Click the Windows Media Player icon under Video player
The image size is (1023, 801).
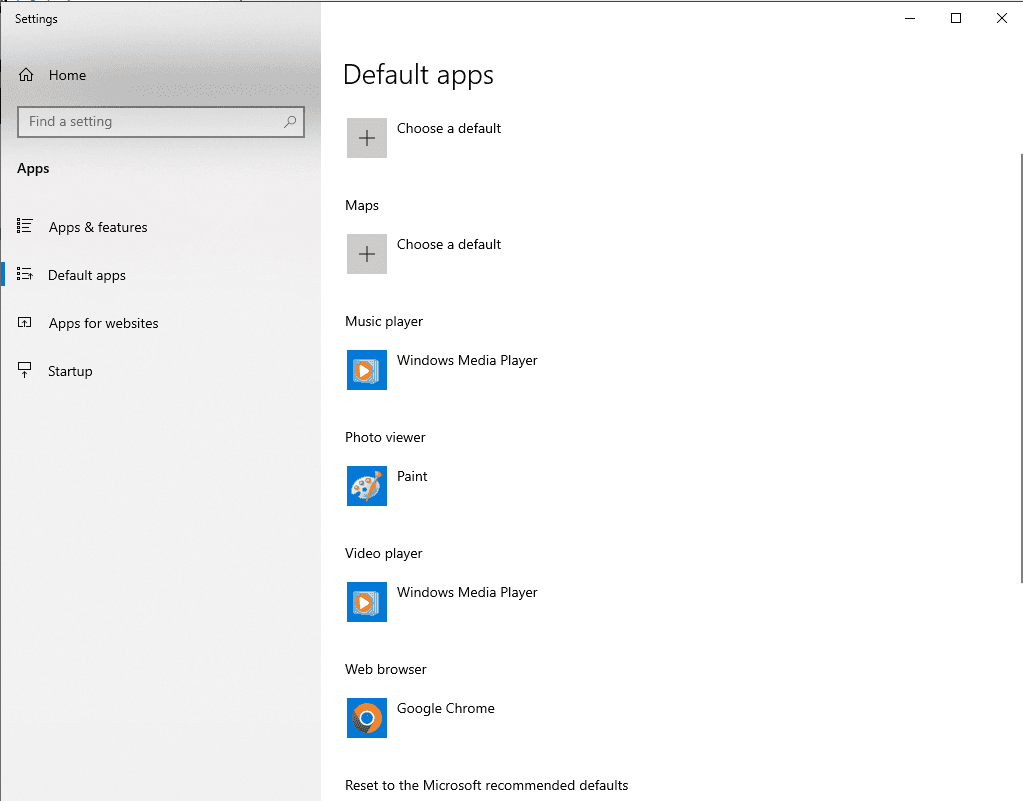[366, 602]
